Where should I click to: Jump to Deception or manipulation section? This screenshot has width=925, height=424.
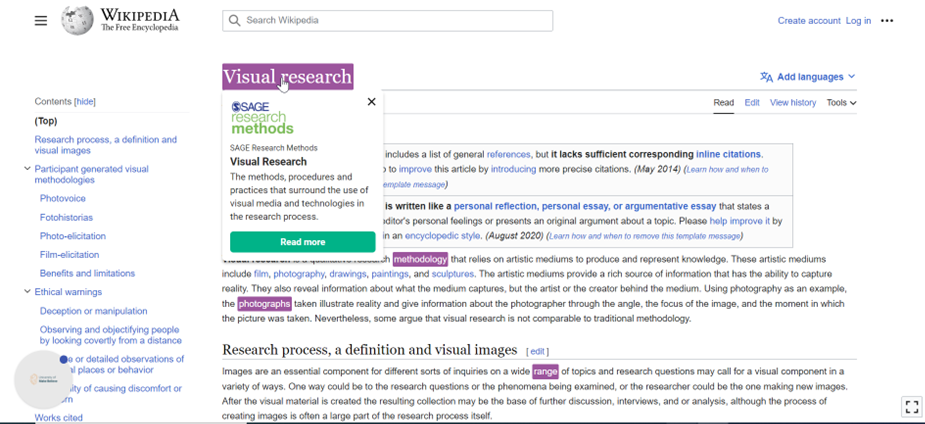93,311
